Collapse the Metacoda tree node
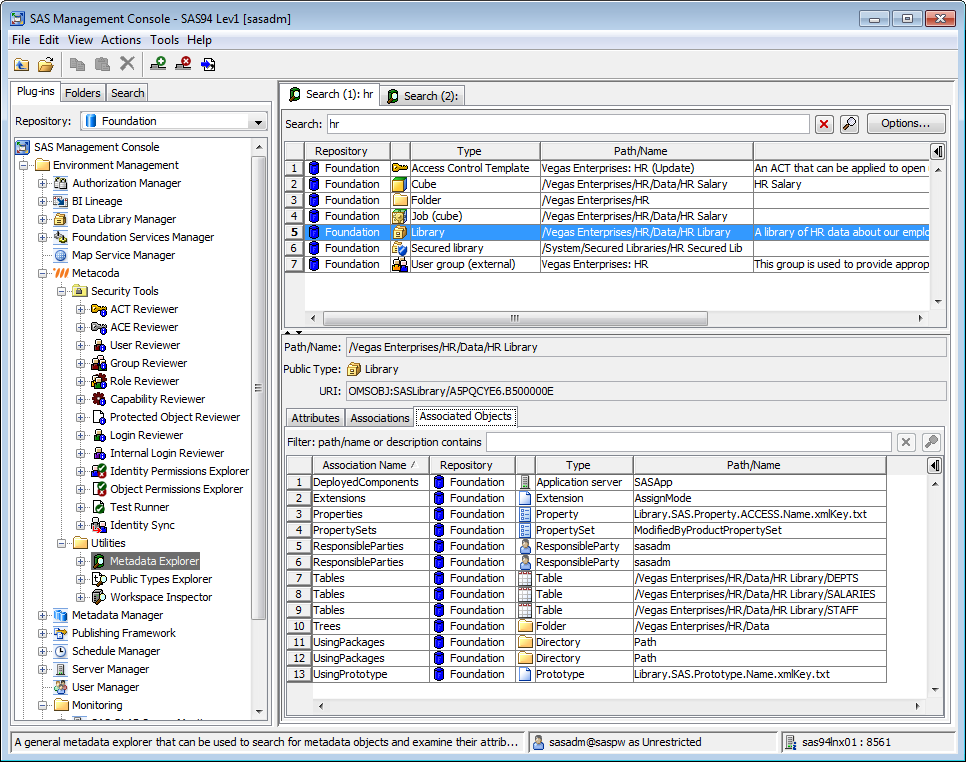Viewport: 966px width, 762px height. coord(43,273)
